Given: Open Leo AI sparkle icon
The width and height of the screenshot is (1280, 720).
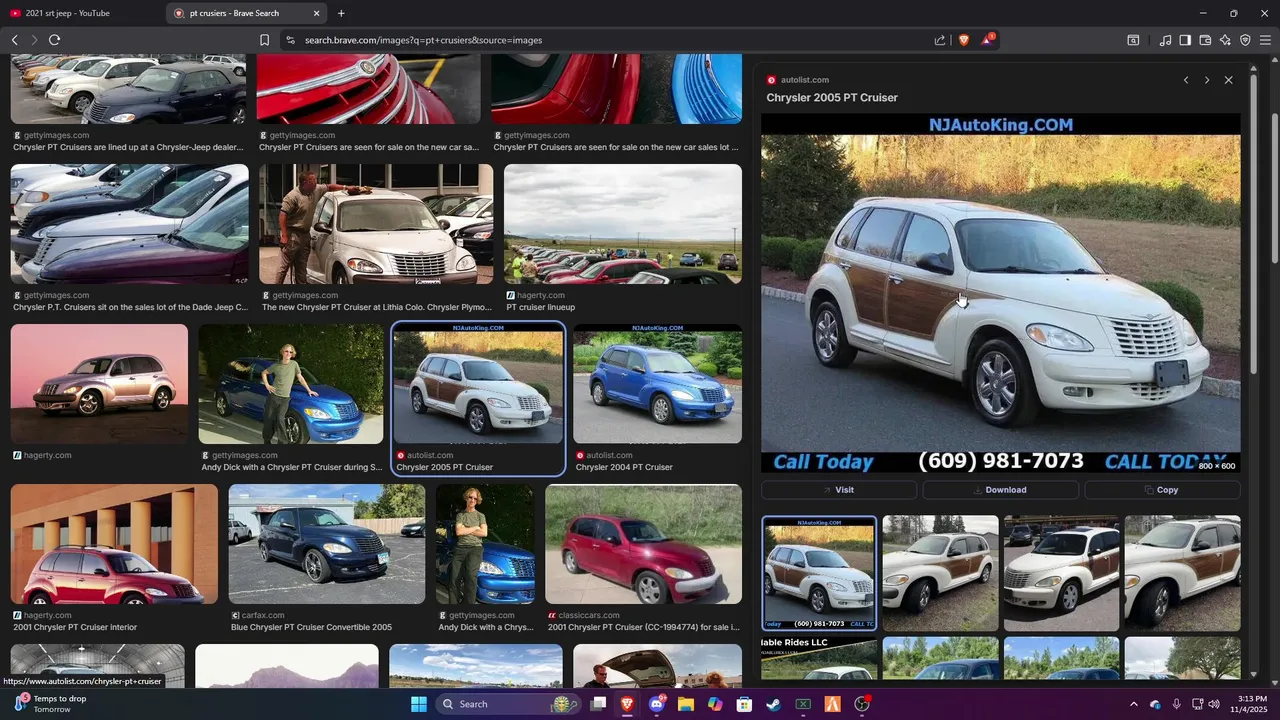Looking at the screenshot, I should click(1225, 40).
